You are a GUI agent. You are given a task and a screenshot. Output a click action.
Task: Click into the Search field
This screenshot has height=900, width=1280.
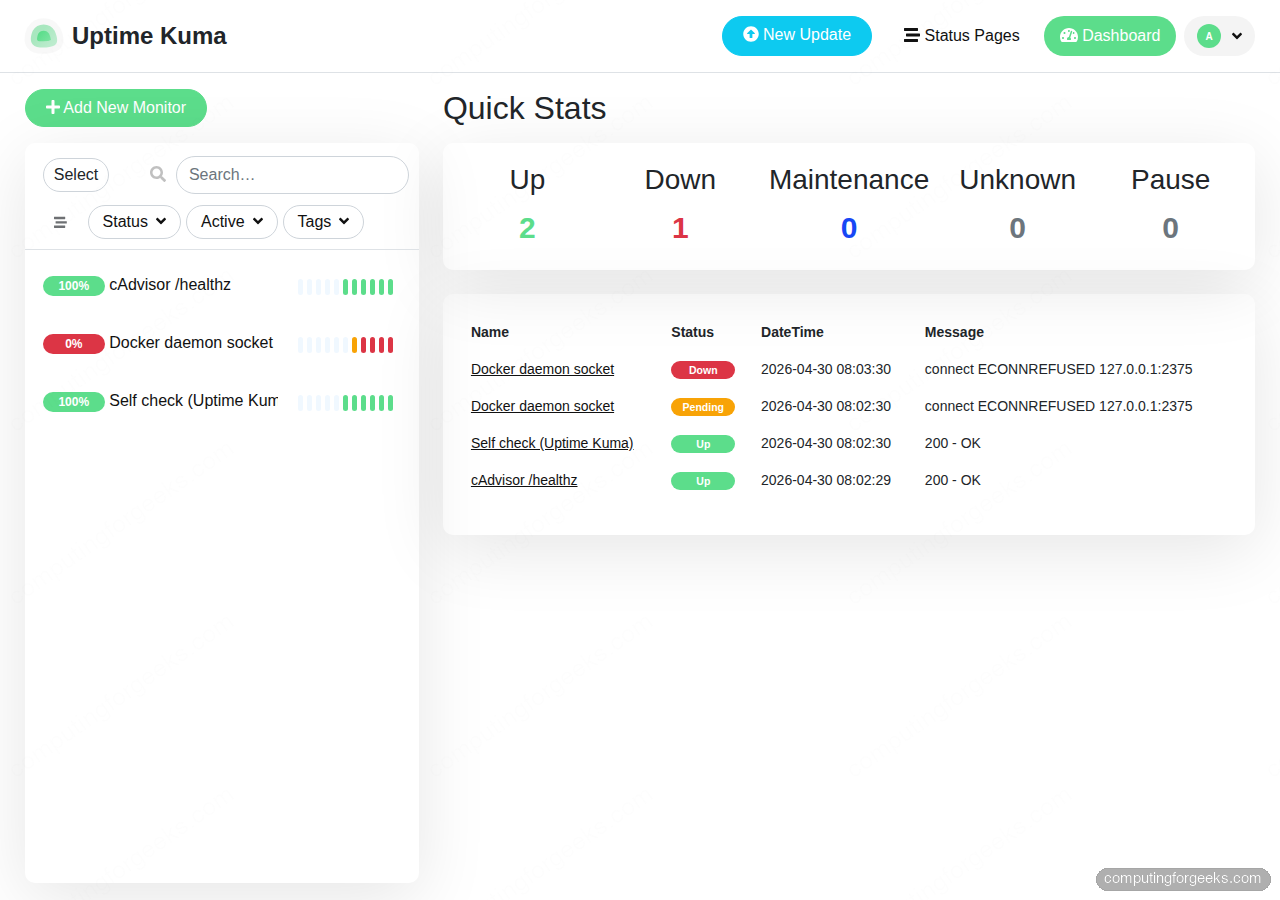coord(292,175)
